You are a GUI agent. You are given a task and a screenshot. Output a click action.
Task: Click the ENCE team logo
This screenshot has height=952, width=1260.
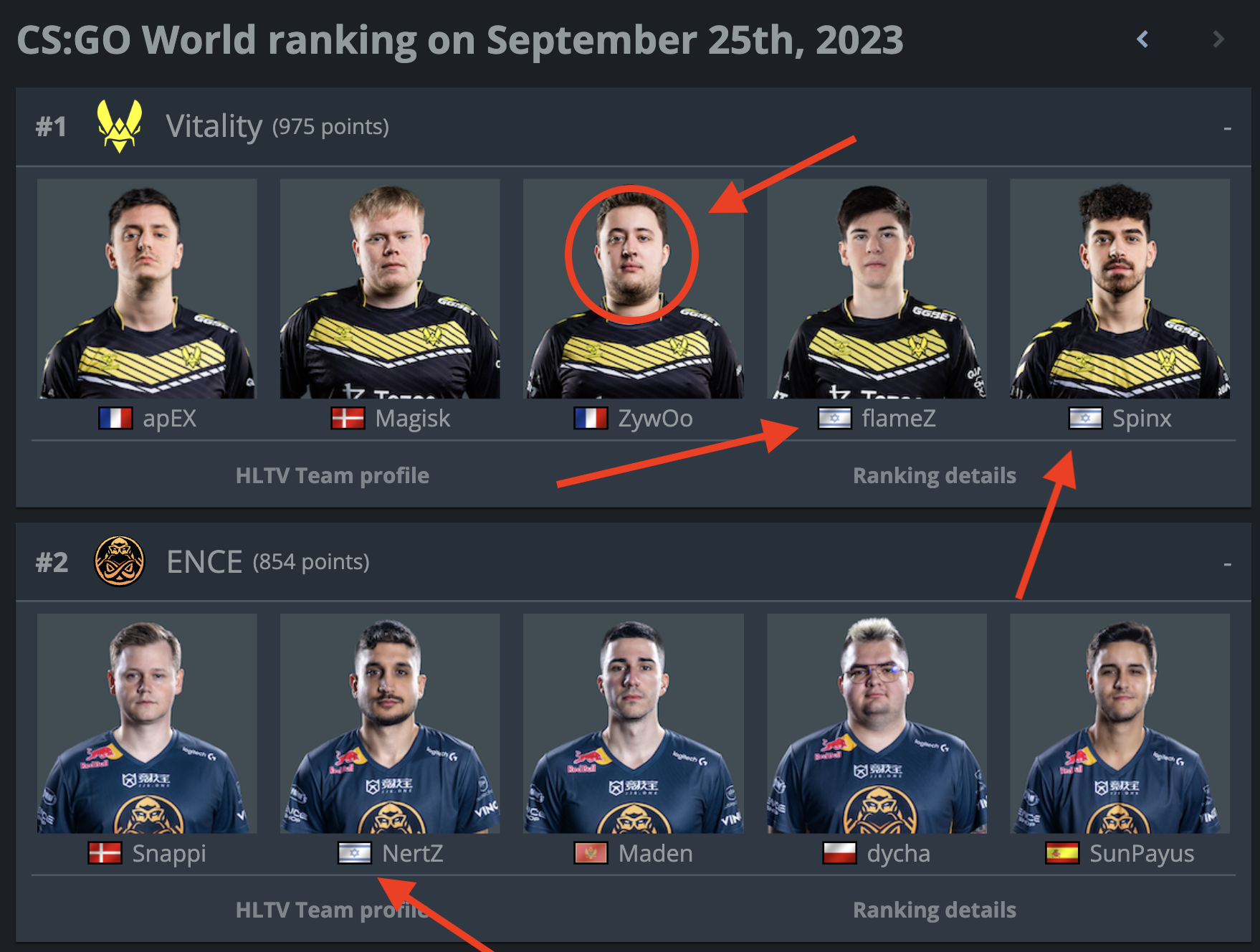point(120,561)
